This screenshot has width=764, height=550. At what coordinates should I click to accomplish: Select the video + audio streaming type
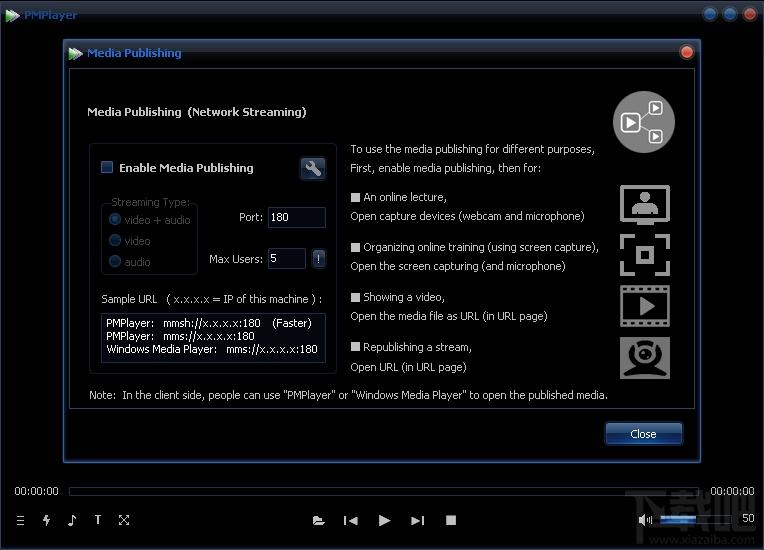115,219
